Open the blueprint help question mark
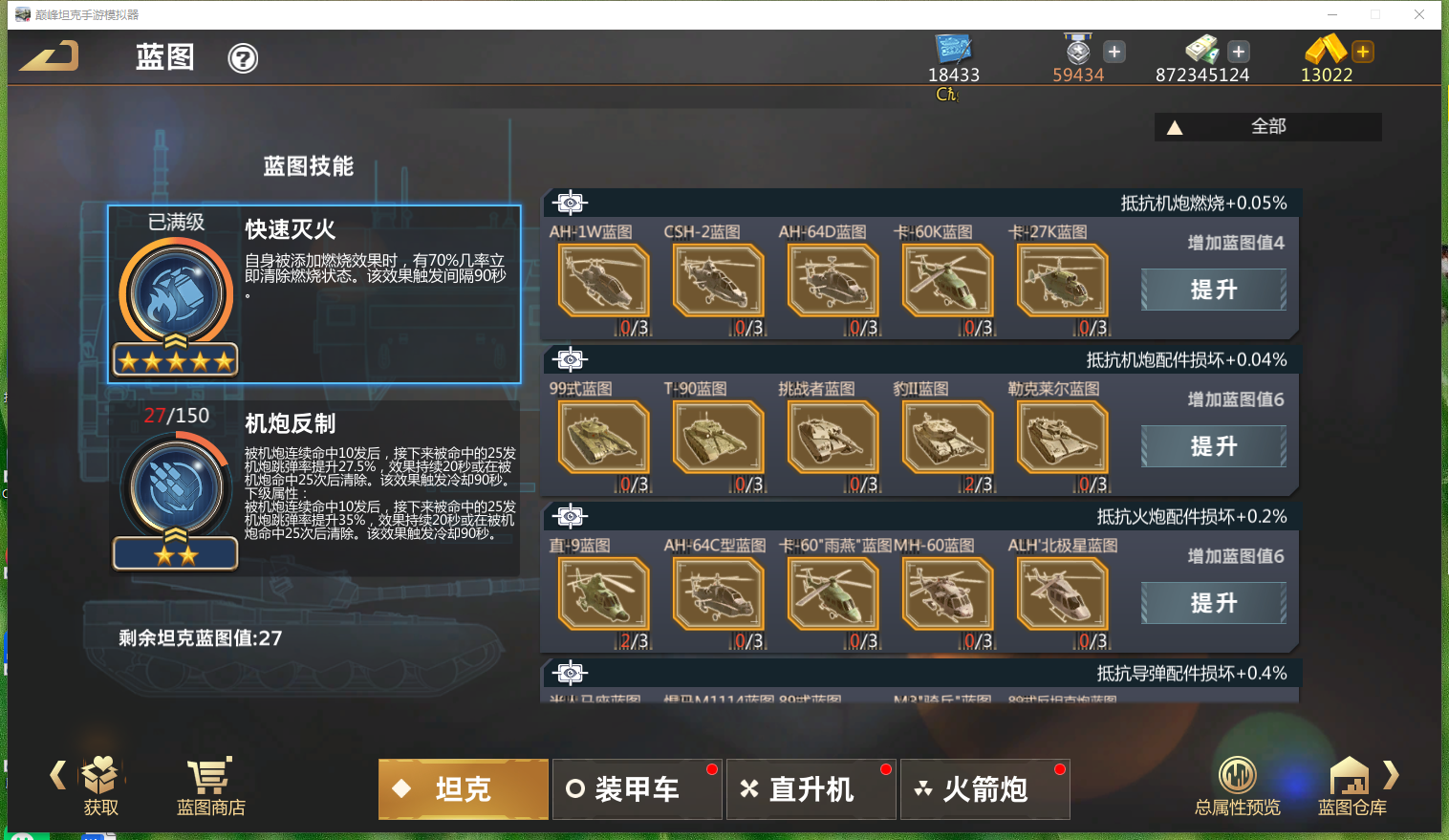 (243, 59)
